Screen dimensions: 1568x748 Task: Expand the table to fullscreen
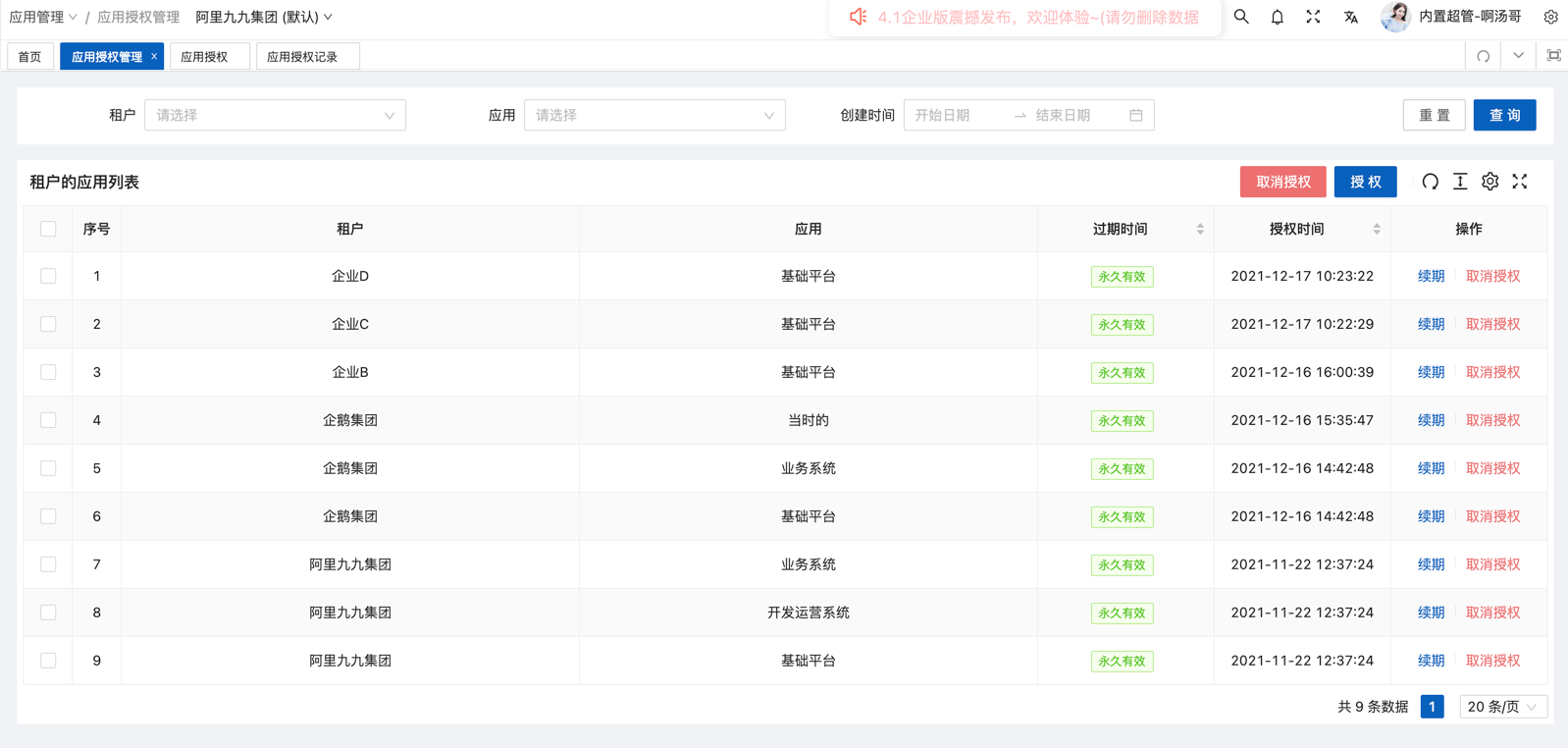[x=1520, y=182]
